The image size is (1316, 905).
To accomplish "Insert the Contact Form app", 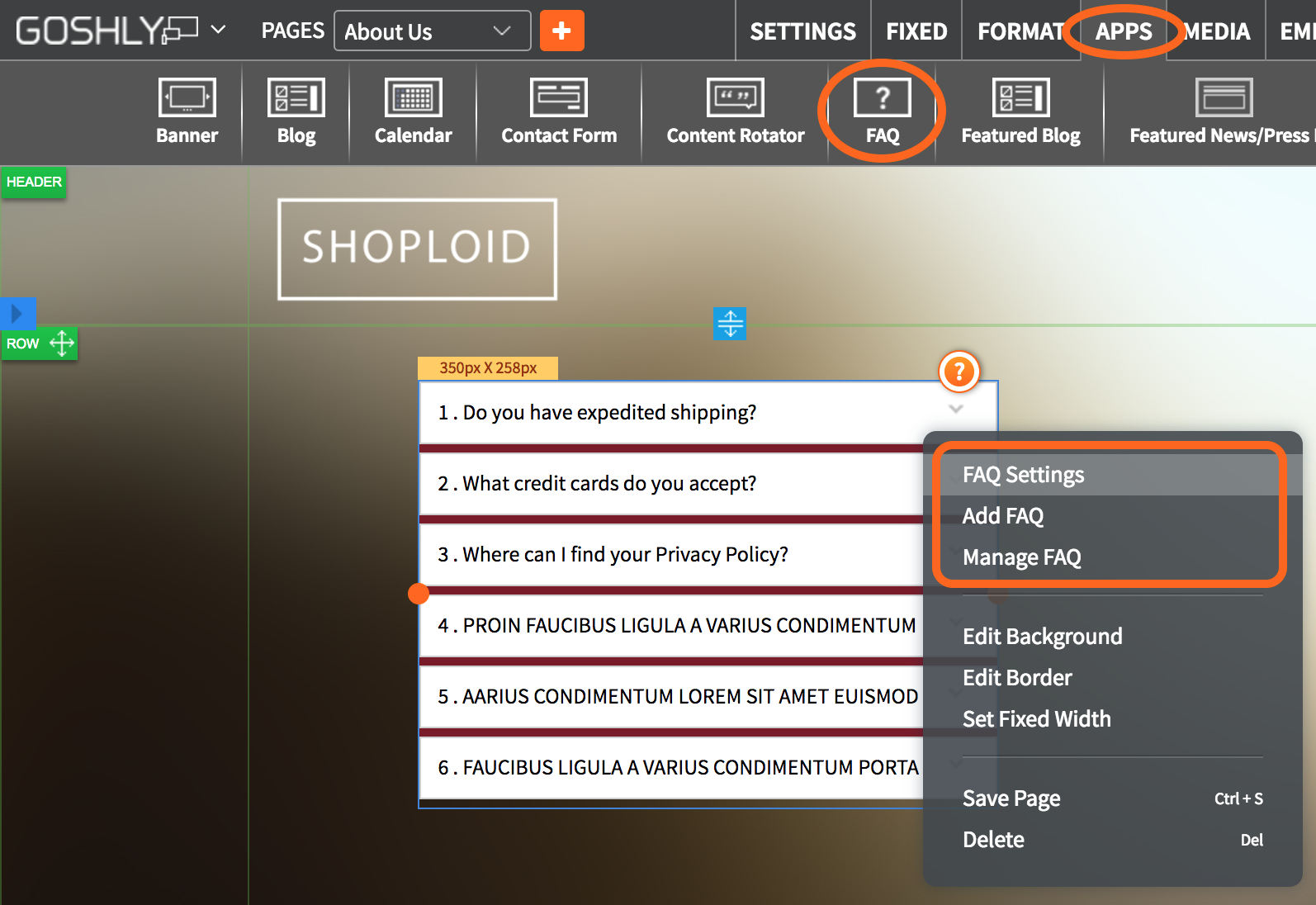I will [x=559, y=112].
